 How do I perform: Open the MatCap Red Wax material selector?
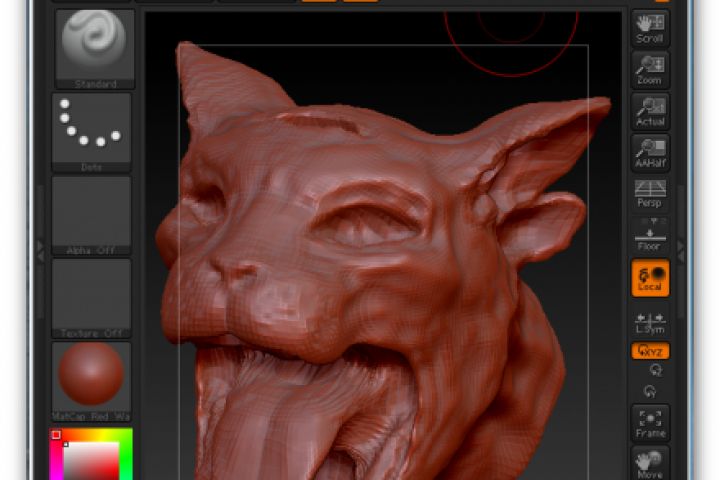(x=91, y=382)
